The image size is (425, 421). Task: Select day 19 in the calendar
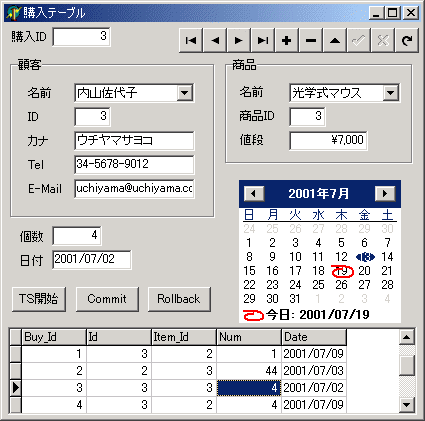coord(342,271)
